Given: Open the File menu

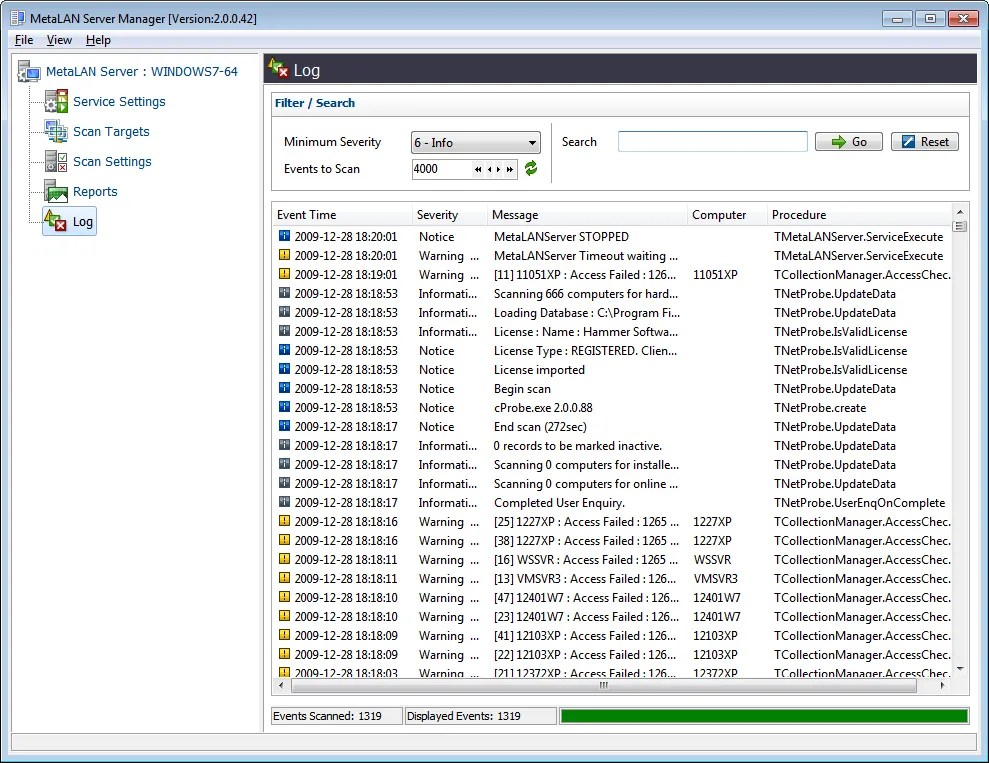Looking at the screenshot, I should tap(24, 40).
